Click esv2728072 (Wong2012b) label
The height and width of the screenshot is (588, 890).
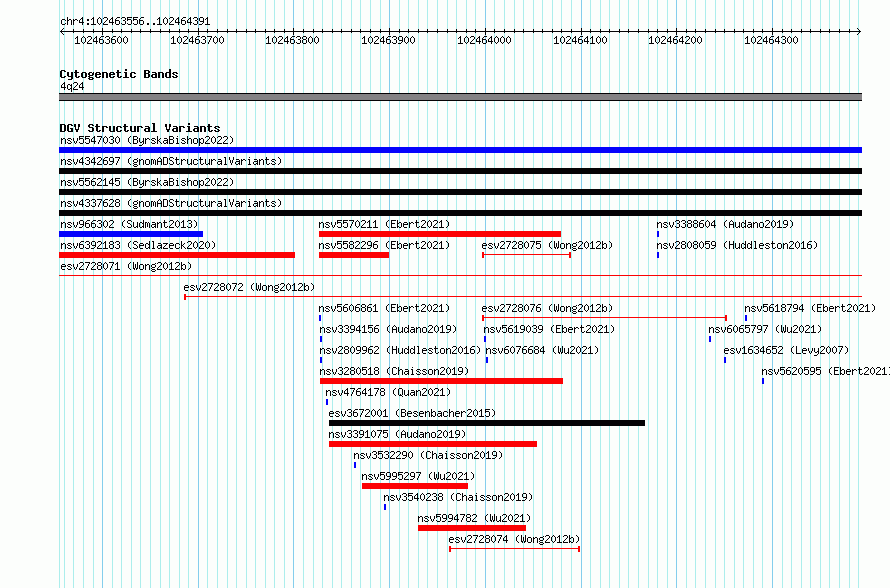click(249, 287)
